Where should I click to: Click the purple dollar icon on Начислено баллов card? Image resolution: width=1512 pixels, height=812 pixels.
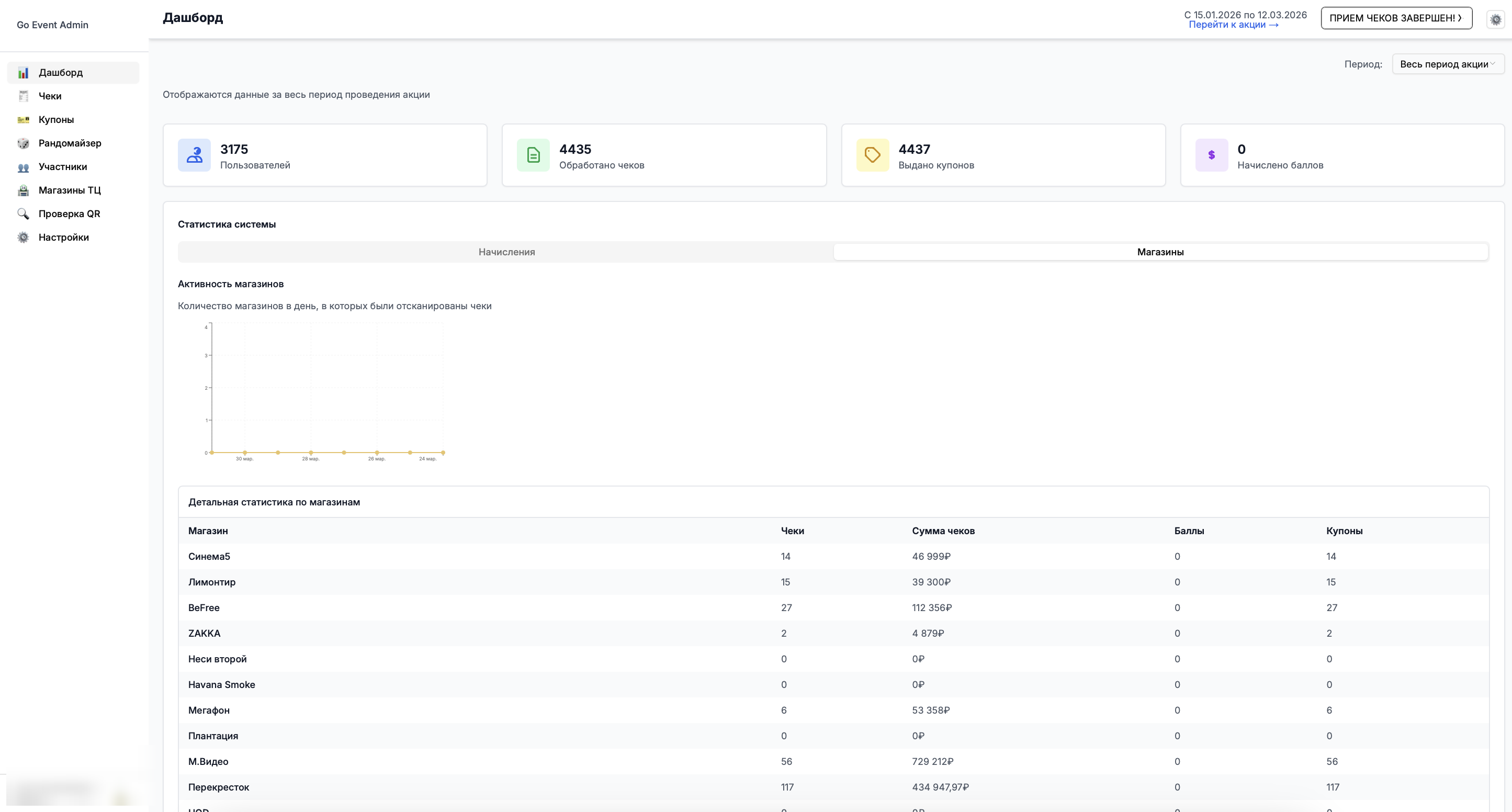point(1212,155)
